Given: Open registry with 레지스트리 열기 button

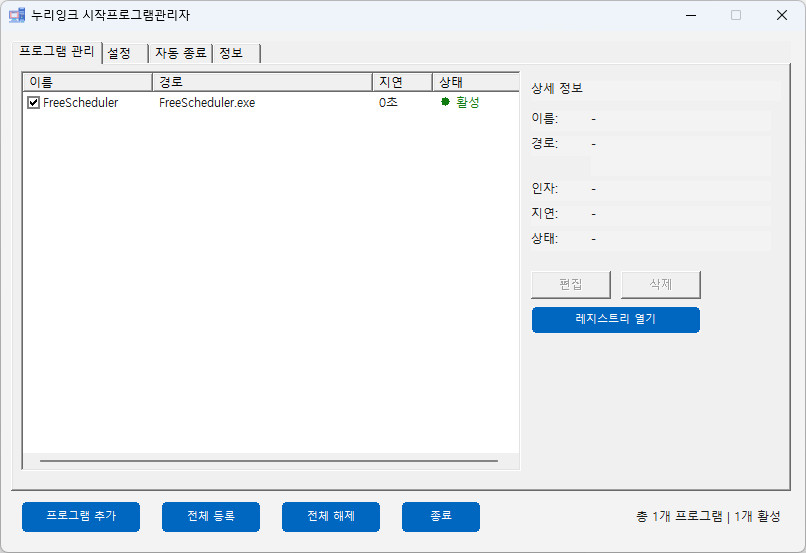Looking at the screenshot, I should click(615, 320).
